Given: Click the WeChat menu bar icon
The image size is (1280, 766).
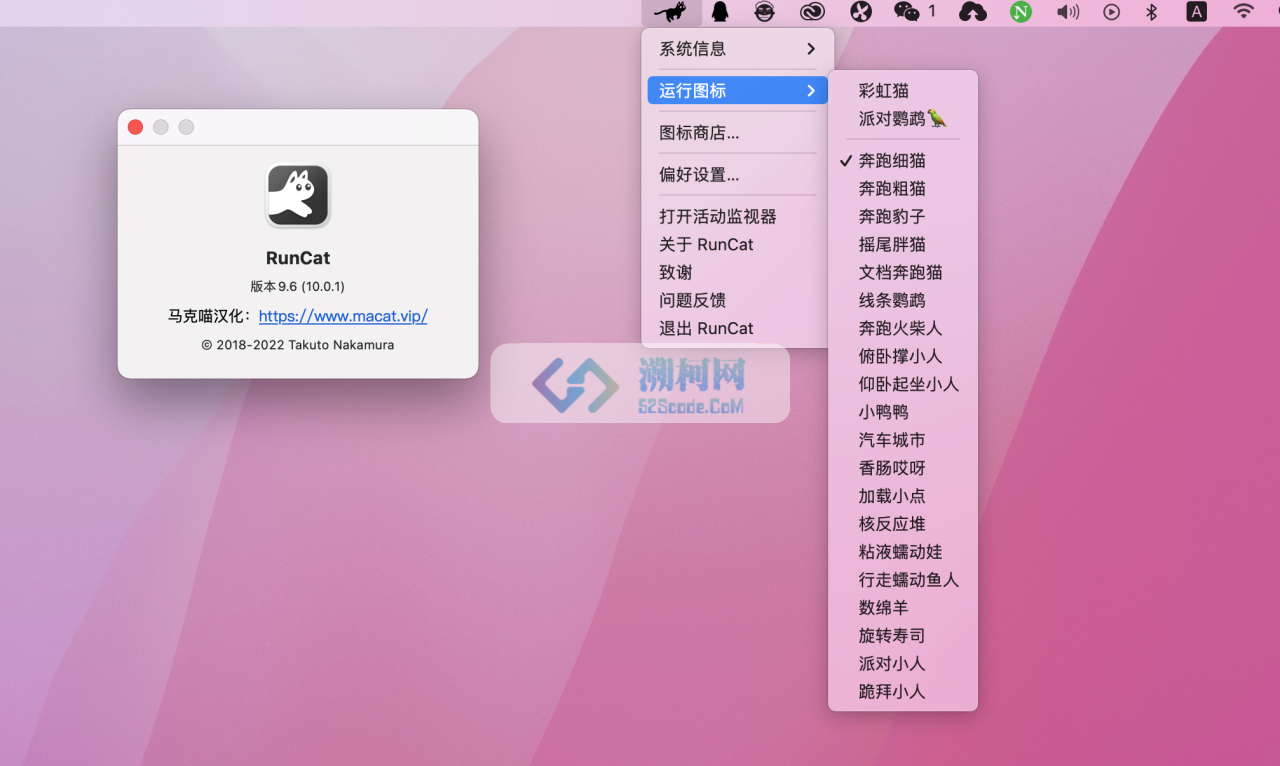Looking at the screenshot, I should 906,12.
